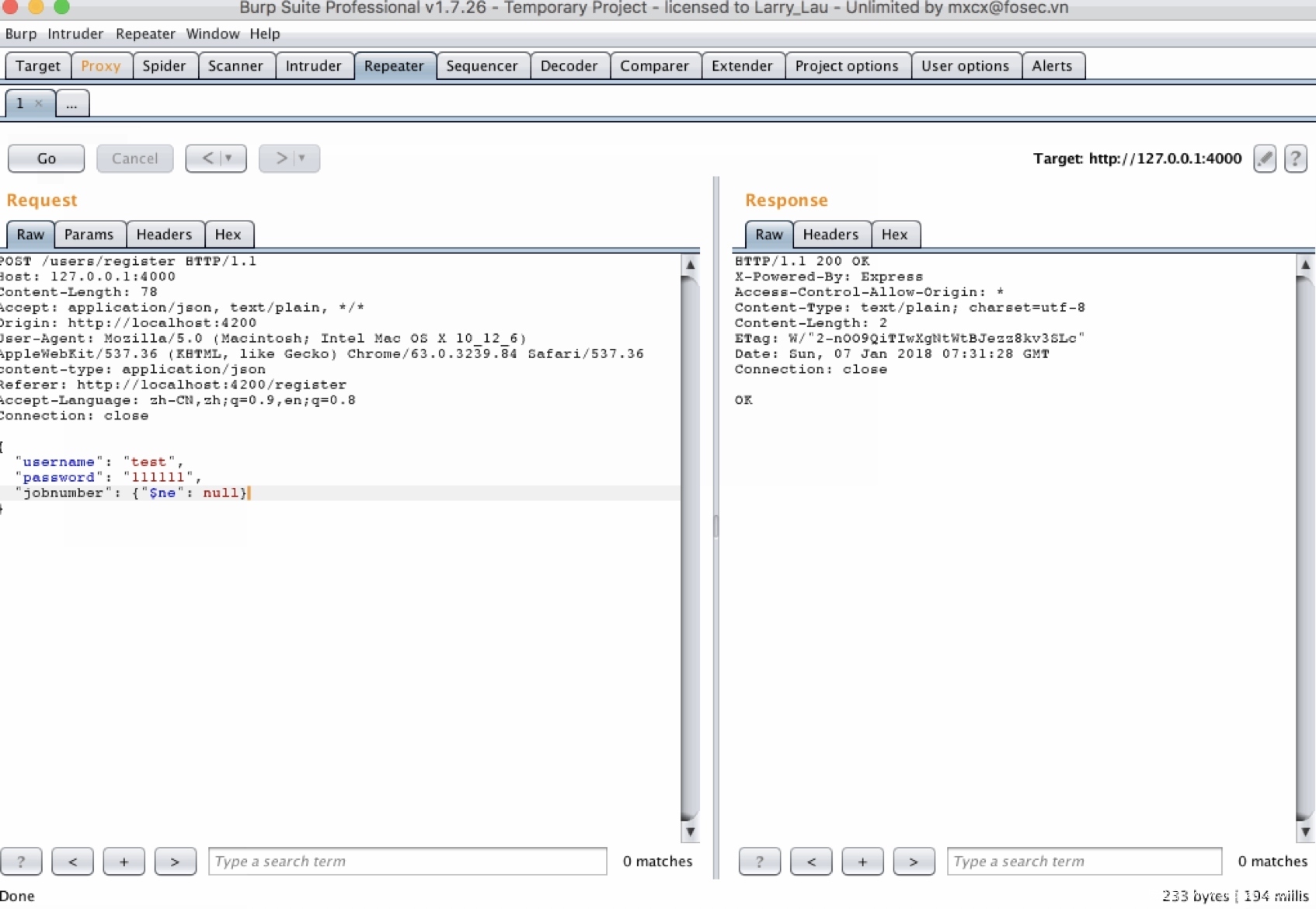This screenshot has height=909, width=1316.
Task: Switch to the Sequencer tab
Action: point(482,66)
